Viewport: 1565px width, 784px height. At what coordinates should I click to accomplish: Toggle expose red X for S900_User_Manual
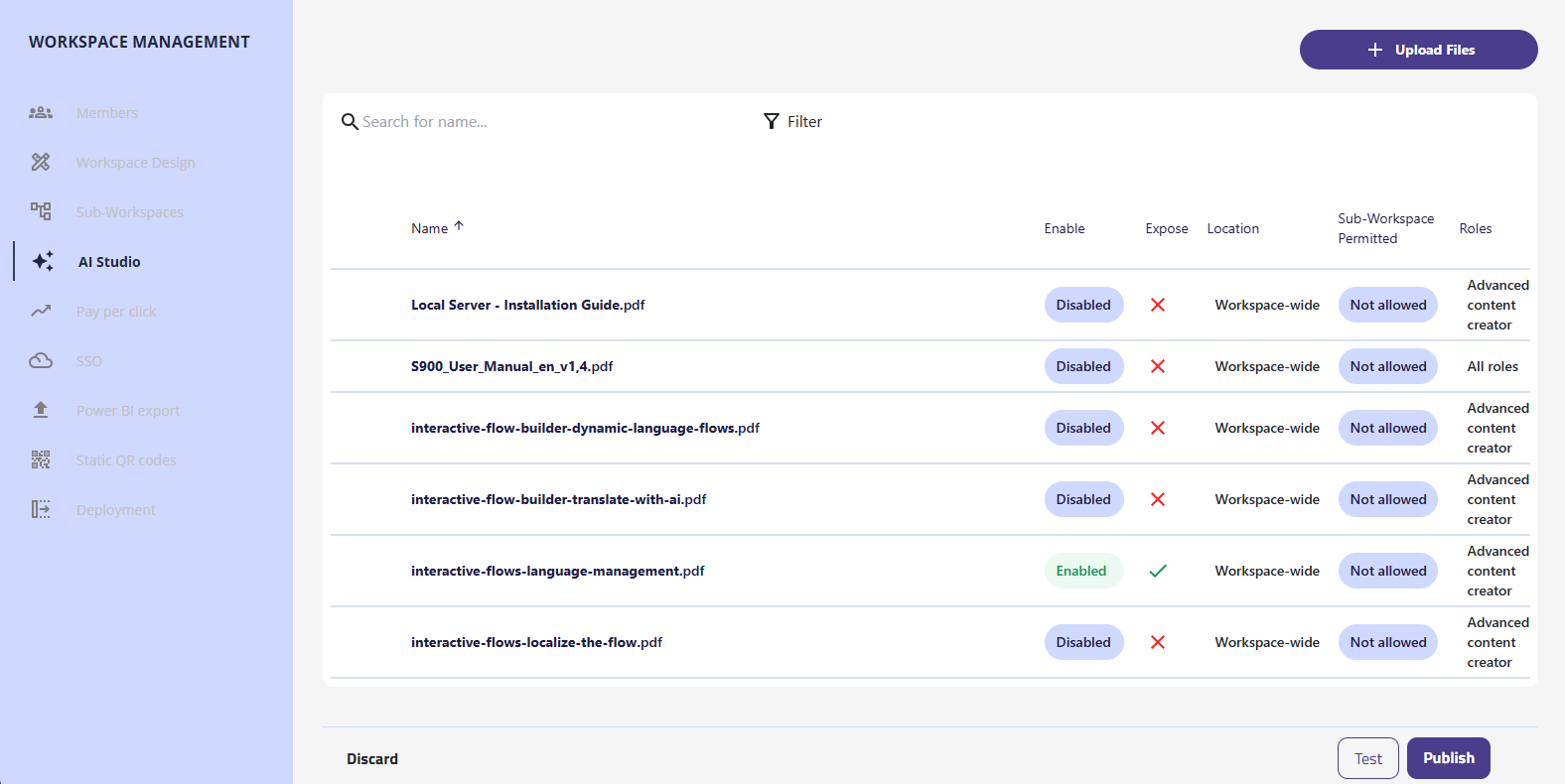tap(1158, 366)
